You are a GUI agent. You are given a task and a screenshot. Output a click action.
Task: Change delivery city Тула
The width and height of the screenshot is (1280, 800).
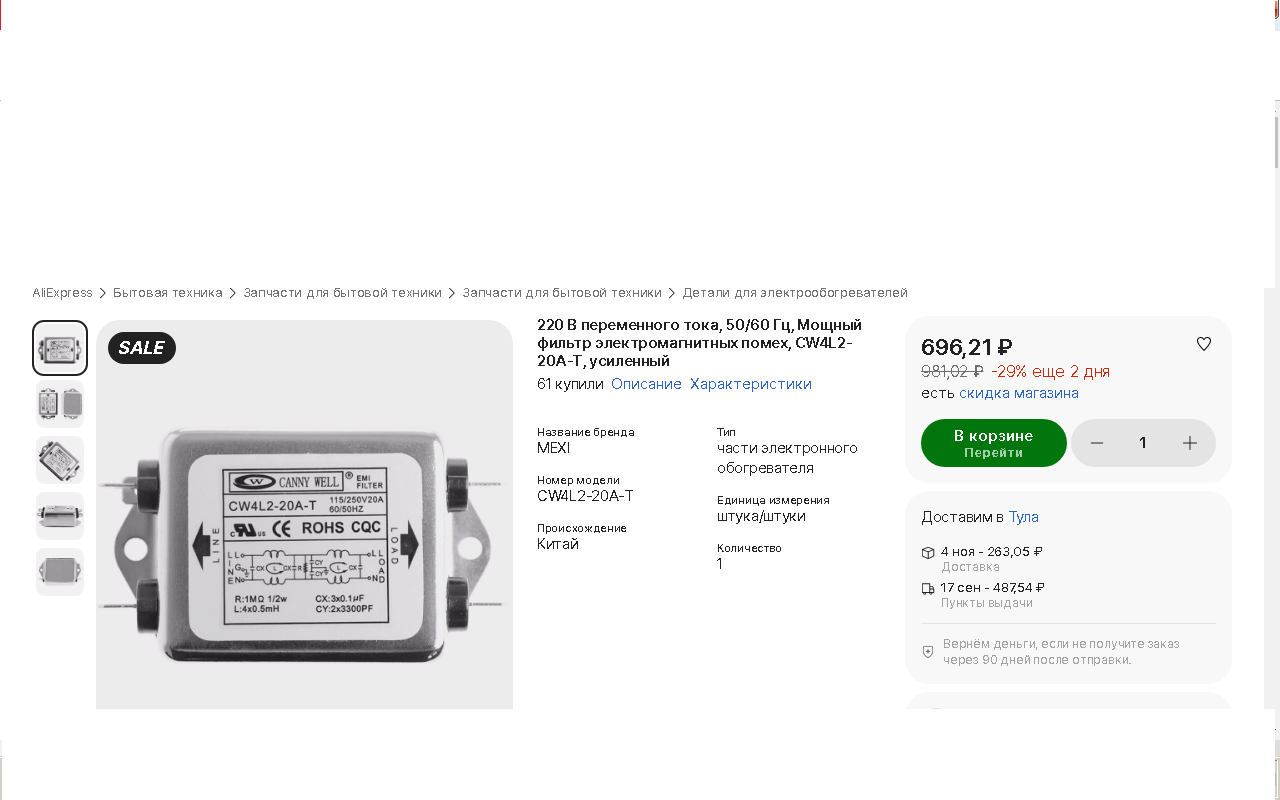1023,517
